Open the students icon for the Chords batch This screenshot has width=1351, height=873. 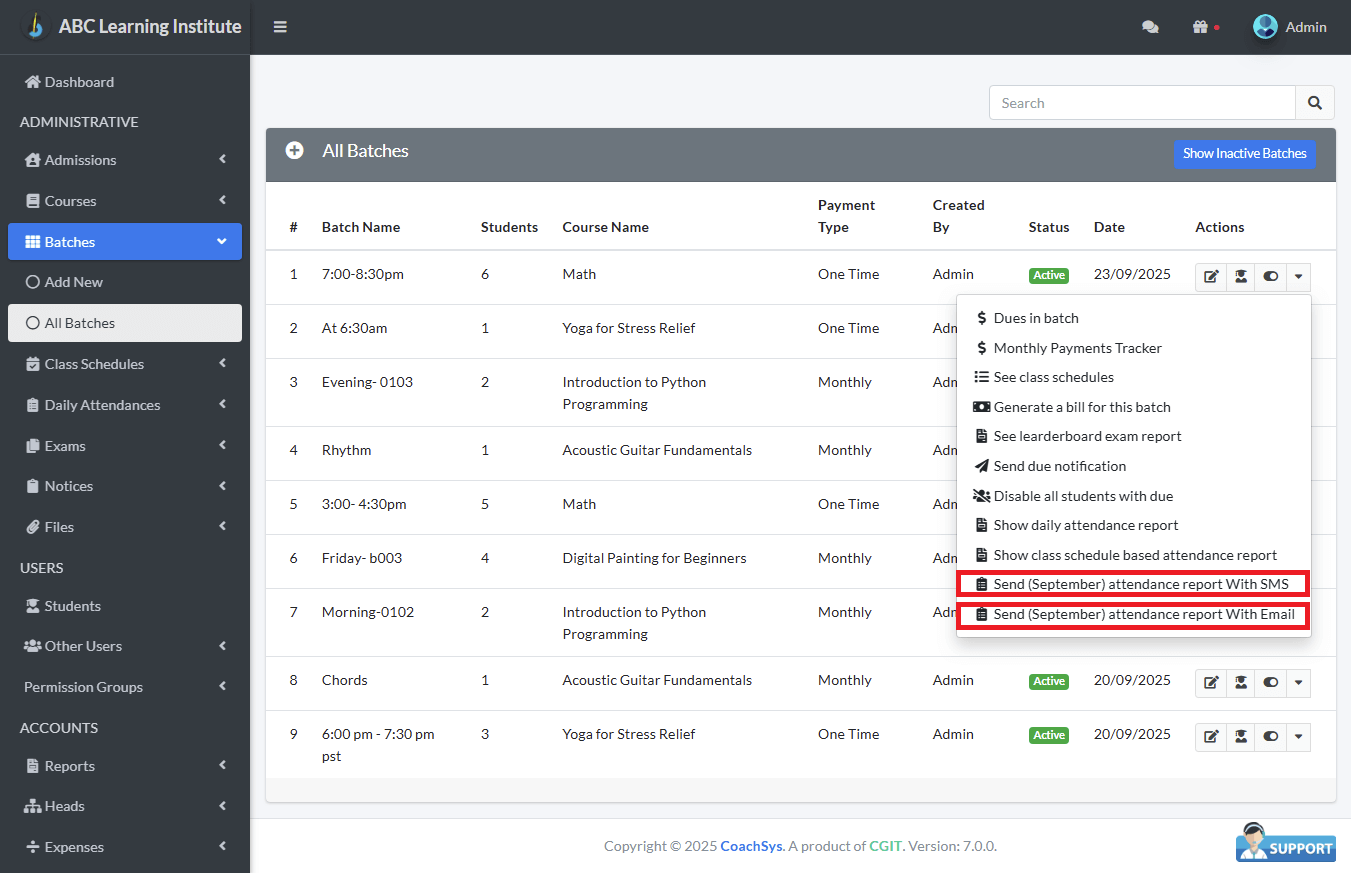click(1241, 683)
